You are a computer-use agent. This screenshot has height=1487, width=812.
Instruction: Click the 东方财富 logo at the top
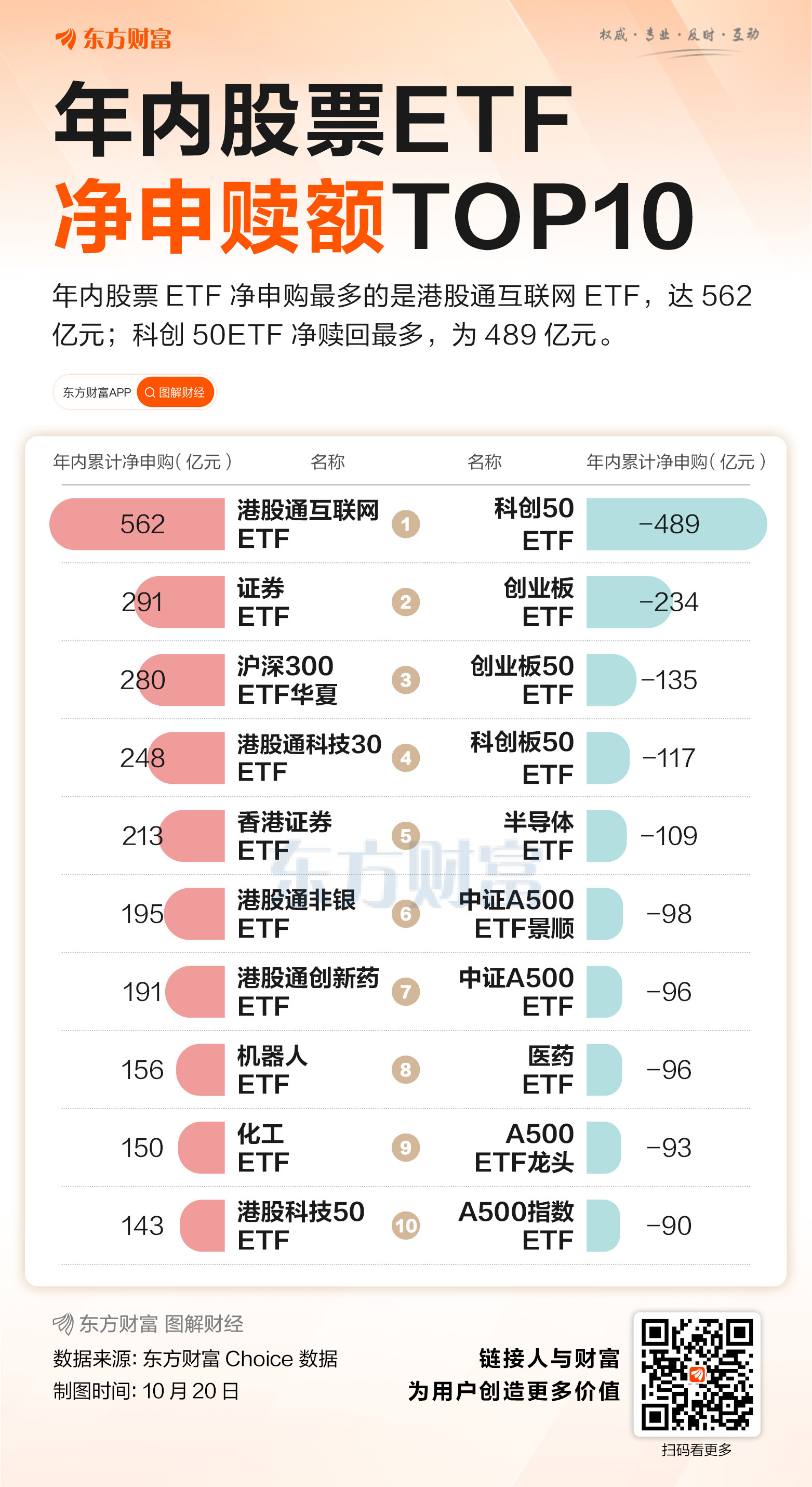tap(113, 38)
